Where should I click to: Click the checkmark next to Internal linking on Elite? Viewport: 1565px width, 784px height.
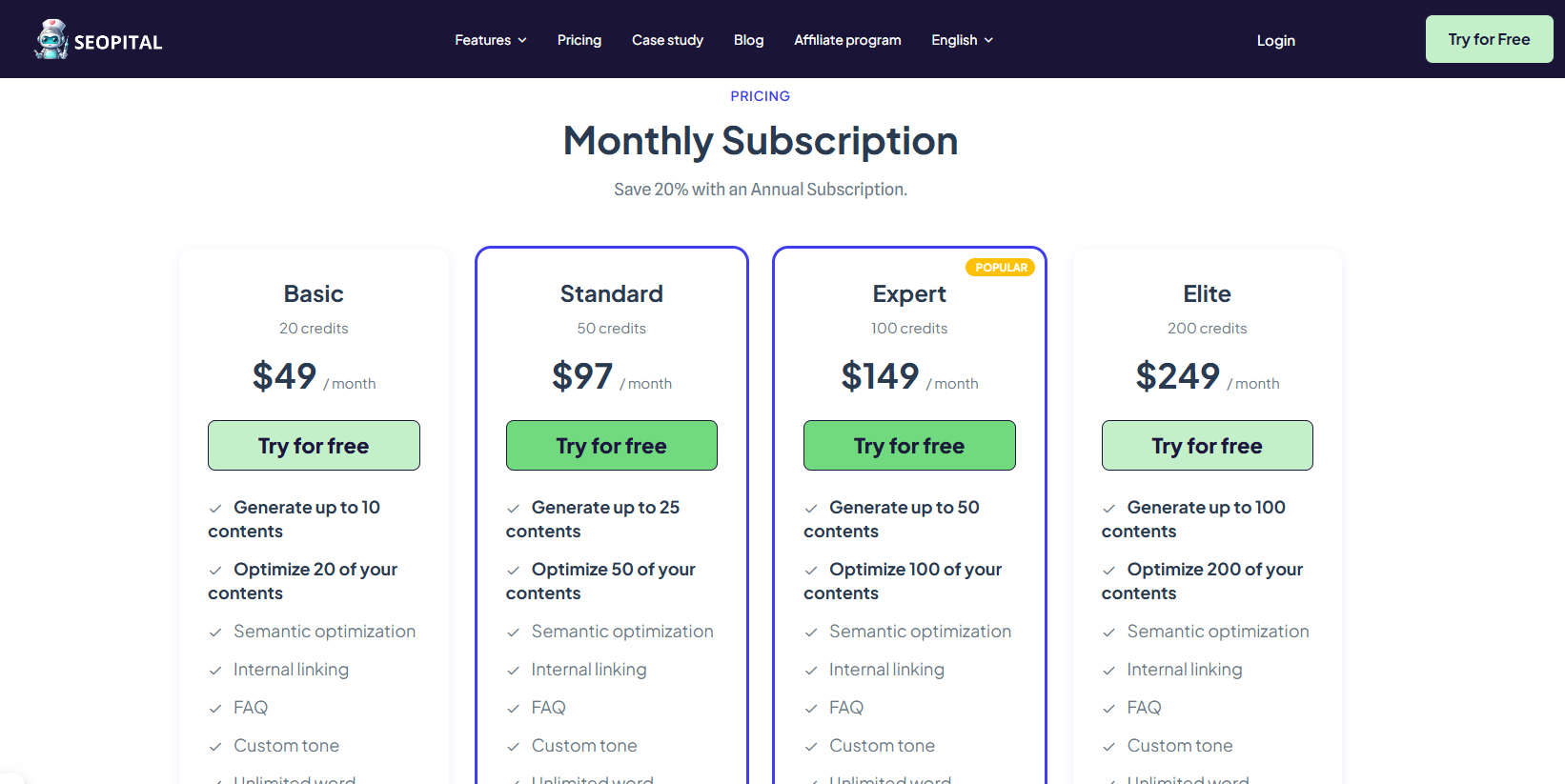[x=1108, y=670]
